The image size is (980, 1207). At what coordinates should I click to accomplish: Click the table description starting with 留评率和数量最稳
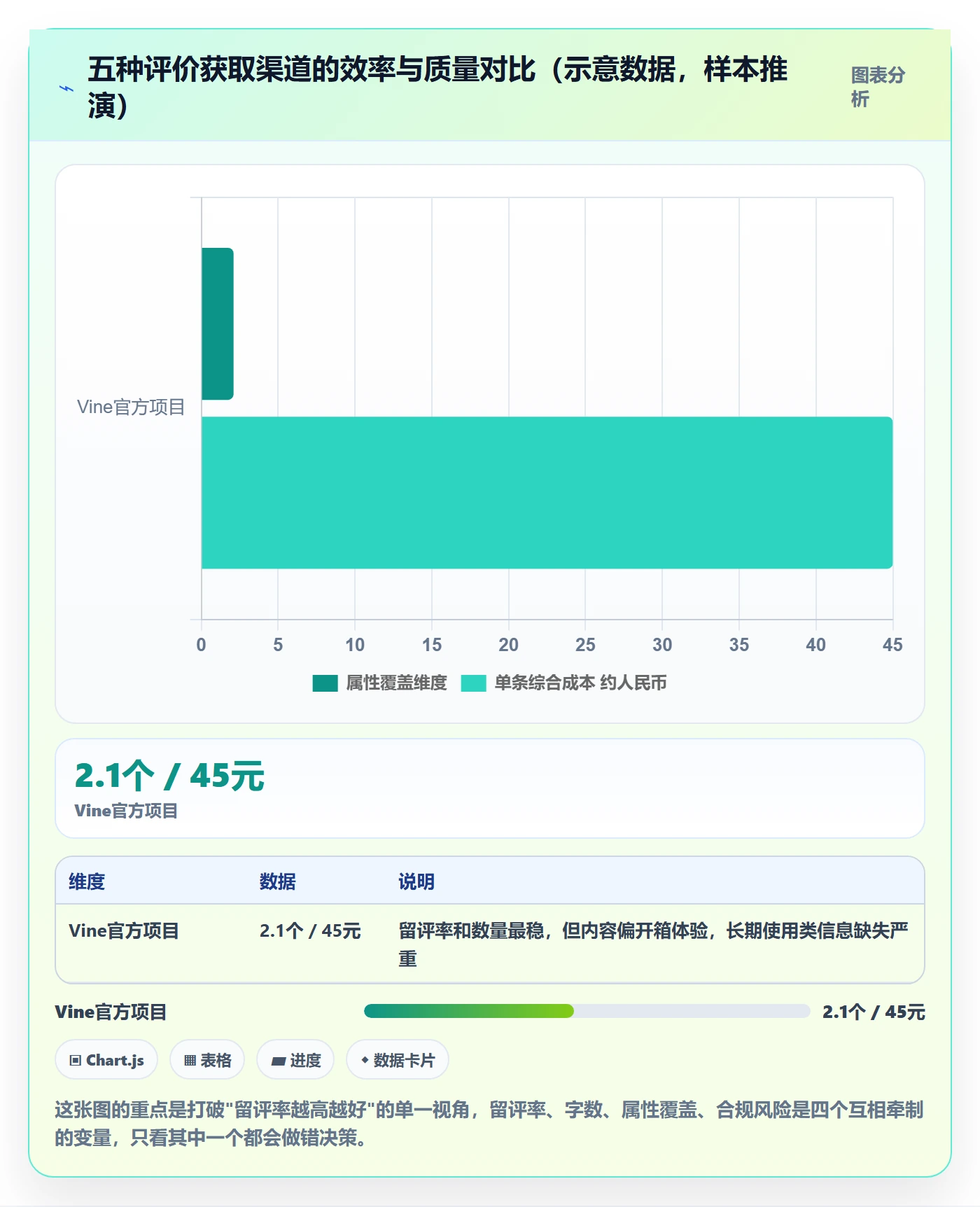pos(654,944)
